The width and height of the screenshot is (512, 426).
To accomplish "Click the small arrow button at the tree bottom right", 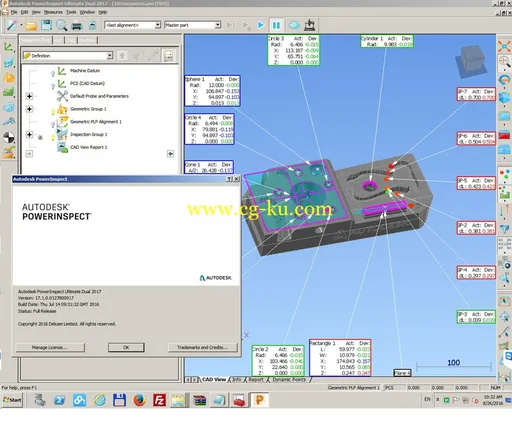I will (170, 154).
